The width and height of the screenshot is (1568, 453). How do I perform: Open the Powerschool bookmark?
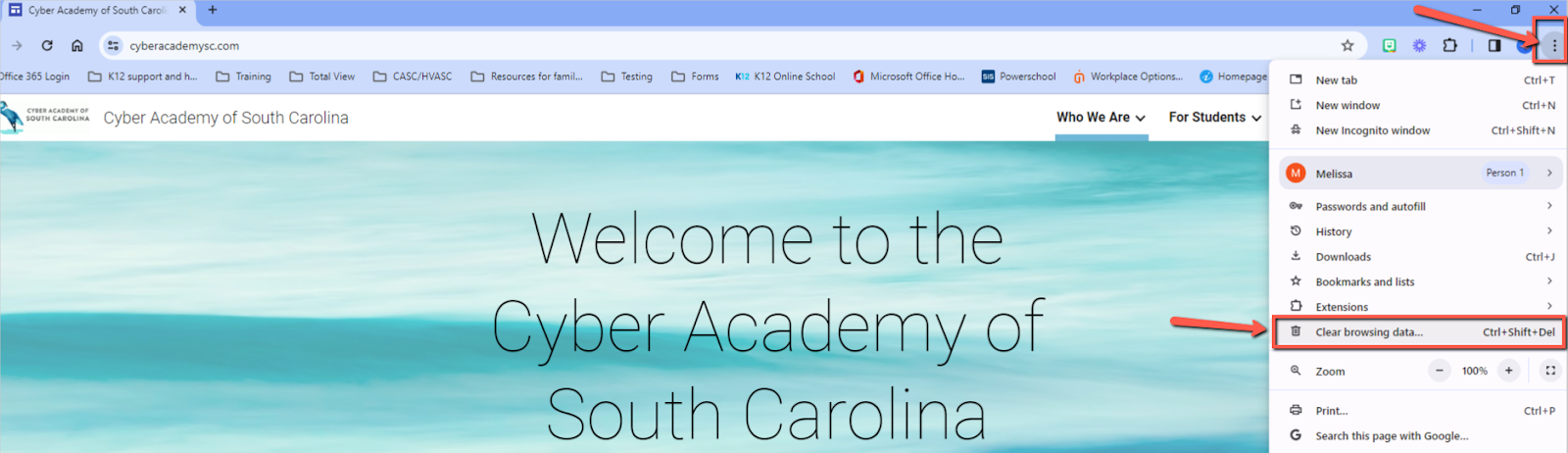1019,76
